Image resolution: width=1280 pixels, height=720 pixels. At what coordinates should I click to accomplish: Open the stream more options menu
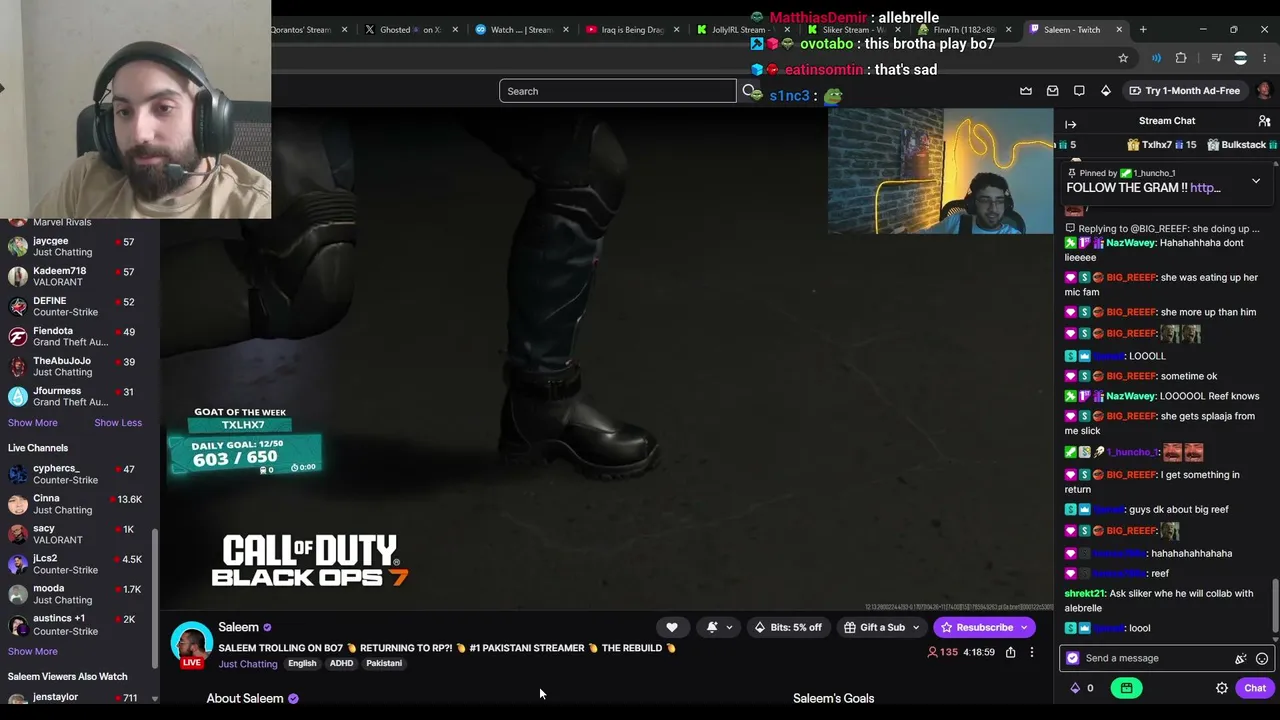pyautogui.click(x=1032, y=652)
